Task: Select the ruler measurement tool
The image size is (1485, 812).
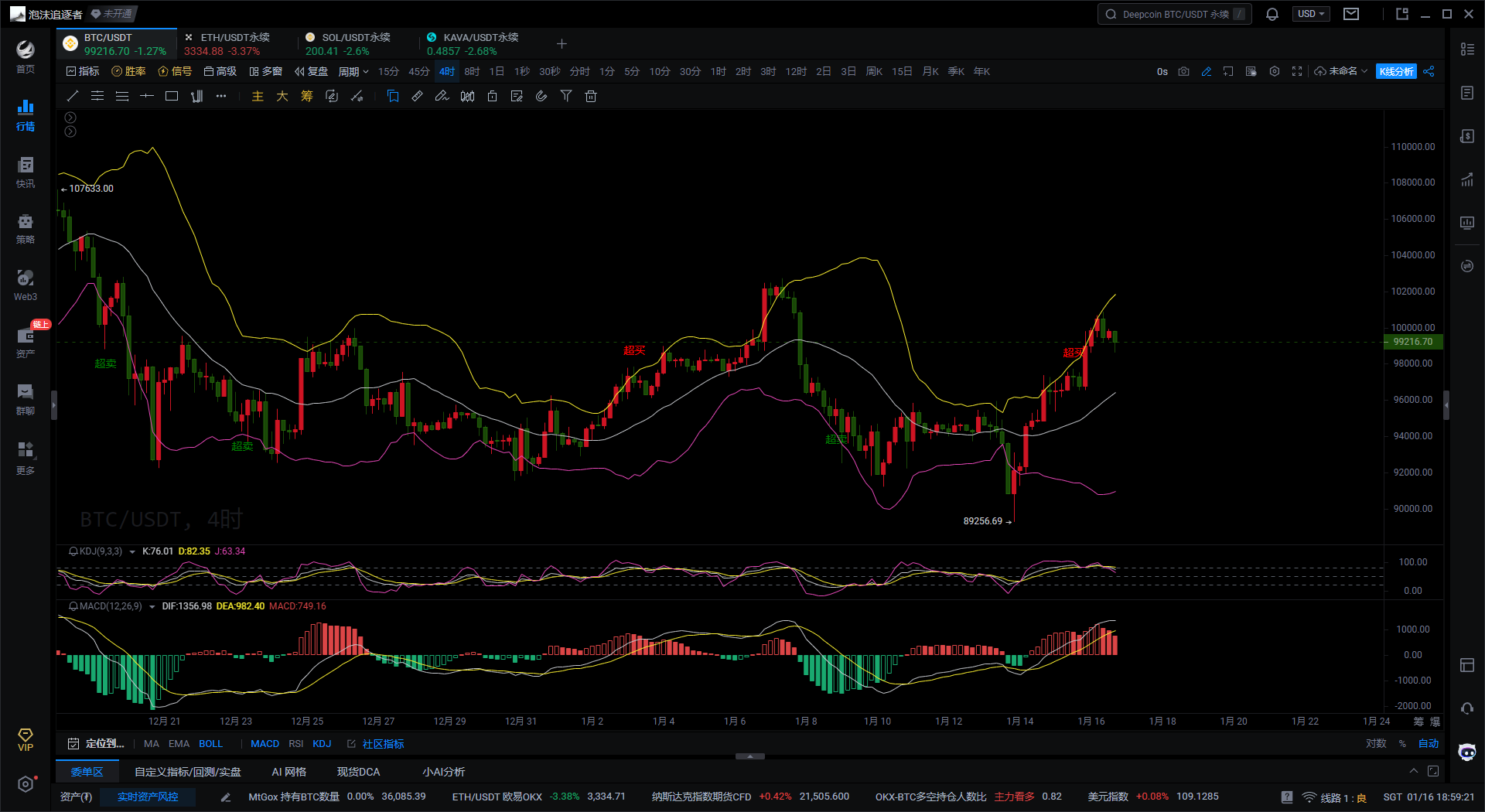Action: 417,96
